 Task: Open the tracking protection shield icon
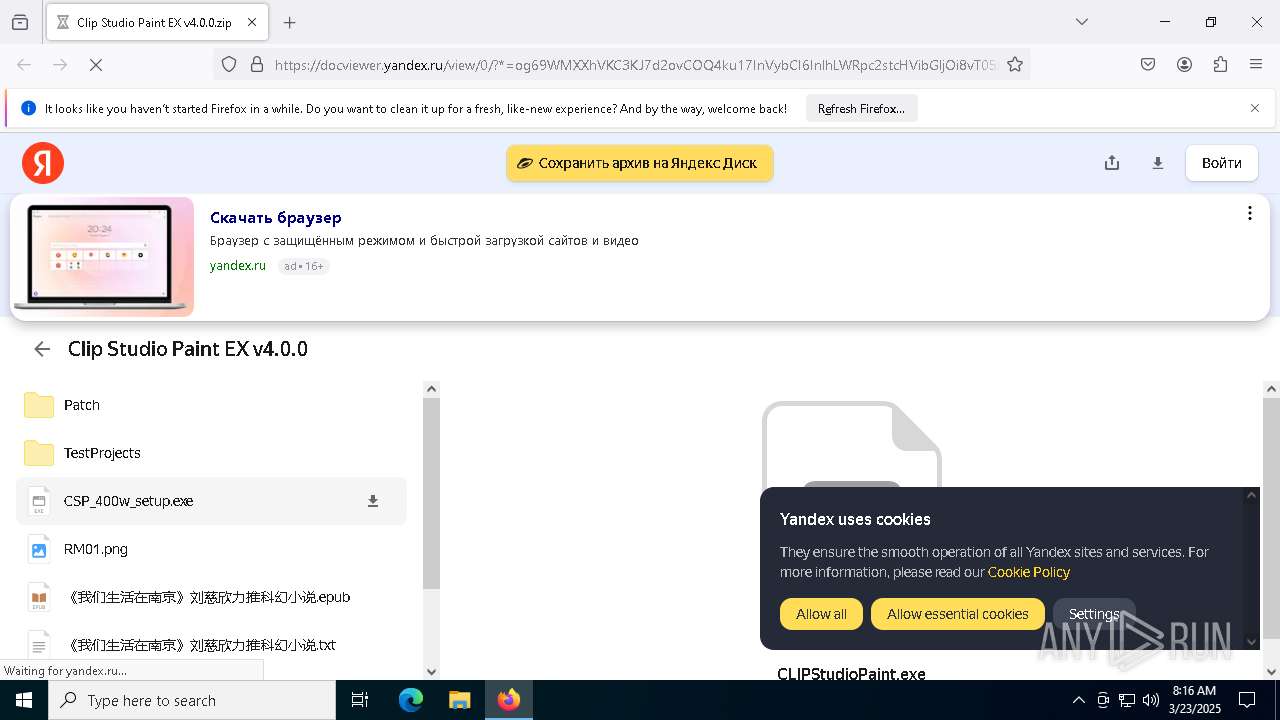coord(229,65)
